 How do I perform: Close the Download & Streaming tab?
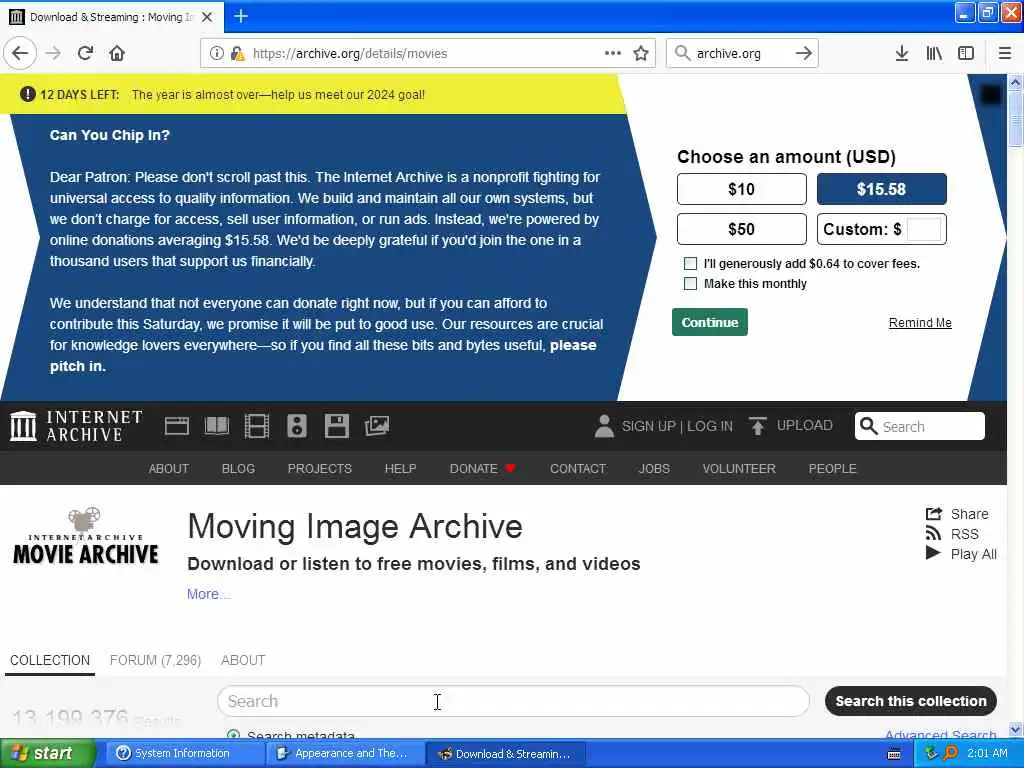207,17
